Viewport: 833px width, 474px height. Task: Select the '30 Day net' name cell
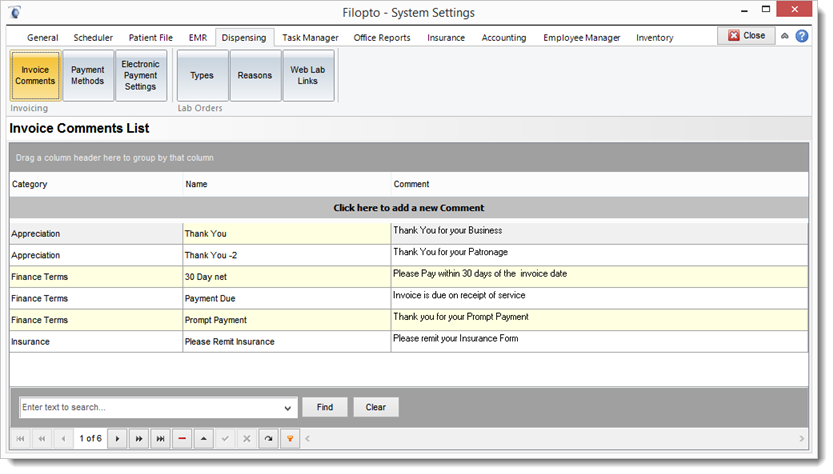[x=287, y=277]
